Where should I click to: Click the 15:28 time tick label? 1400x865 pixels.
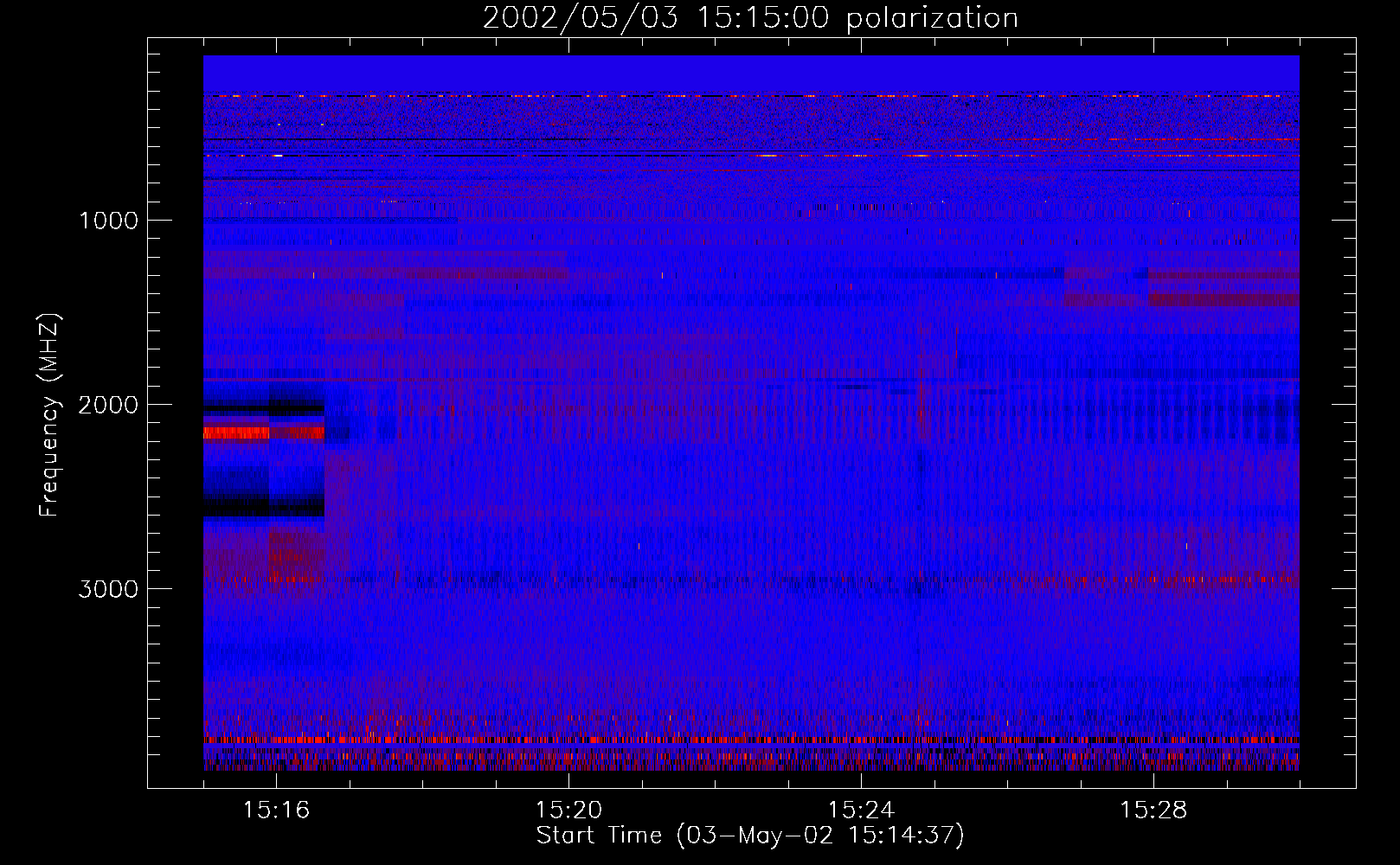tap(1153, 811)
